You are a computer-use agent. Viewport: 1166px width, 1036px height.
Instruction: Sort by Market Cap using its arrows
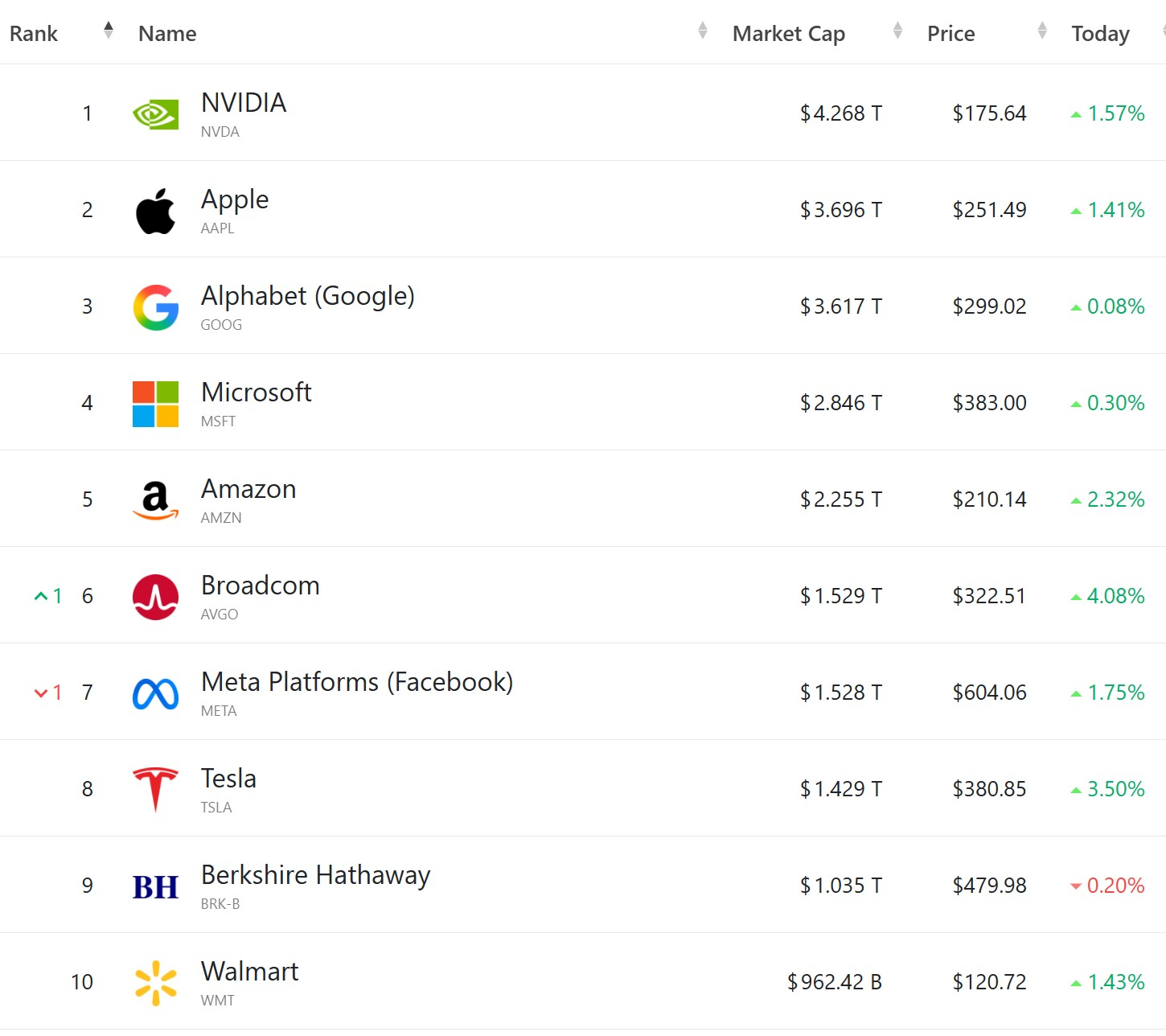coord(897,31)
